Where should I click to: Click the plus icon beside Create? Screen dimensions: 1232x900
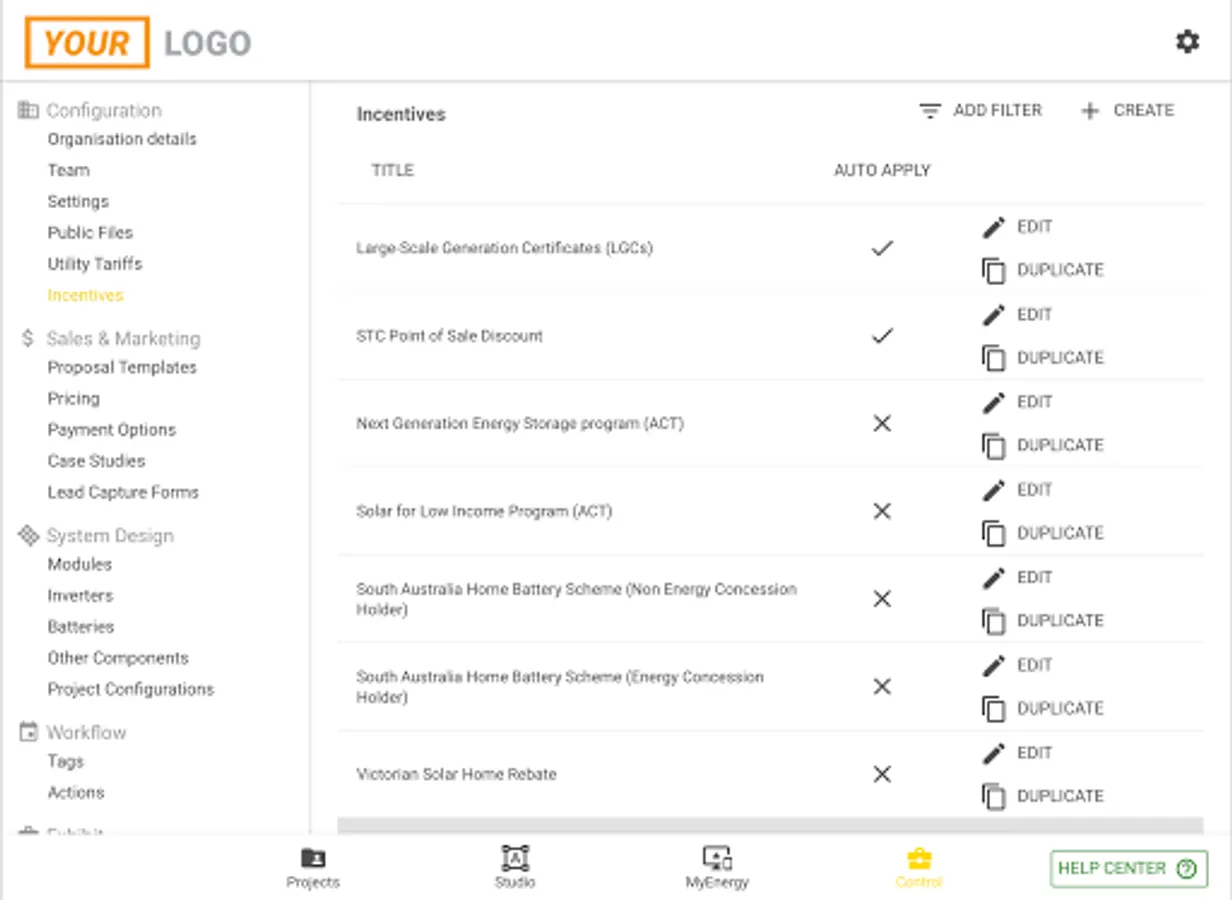point(1090,111)
